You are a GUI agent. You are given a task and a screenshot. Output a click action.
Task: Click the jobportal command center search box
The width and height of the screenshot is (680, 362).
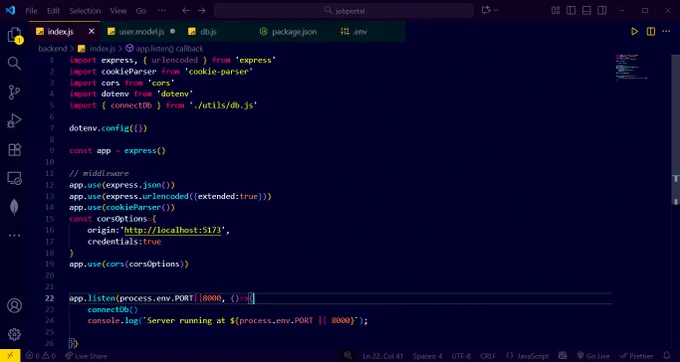(x=343, y=10)
